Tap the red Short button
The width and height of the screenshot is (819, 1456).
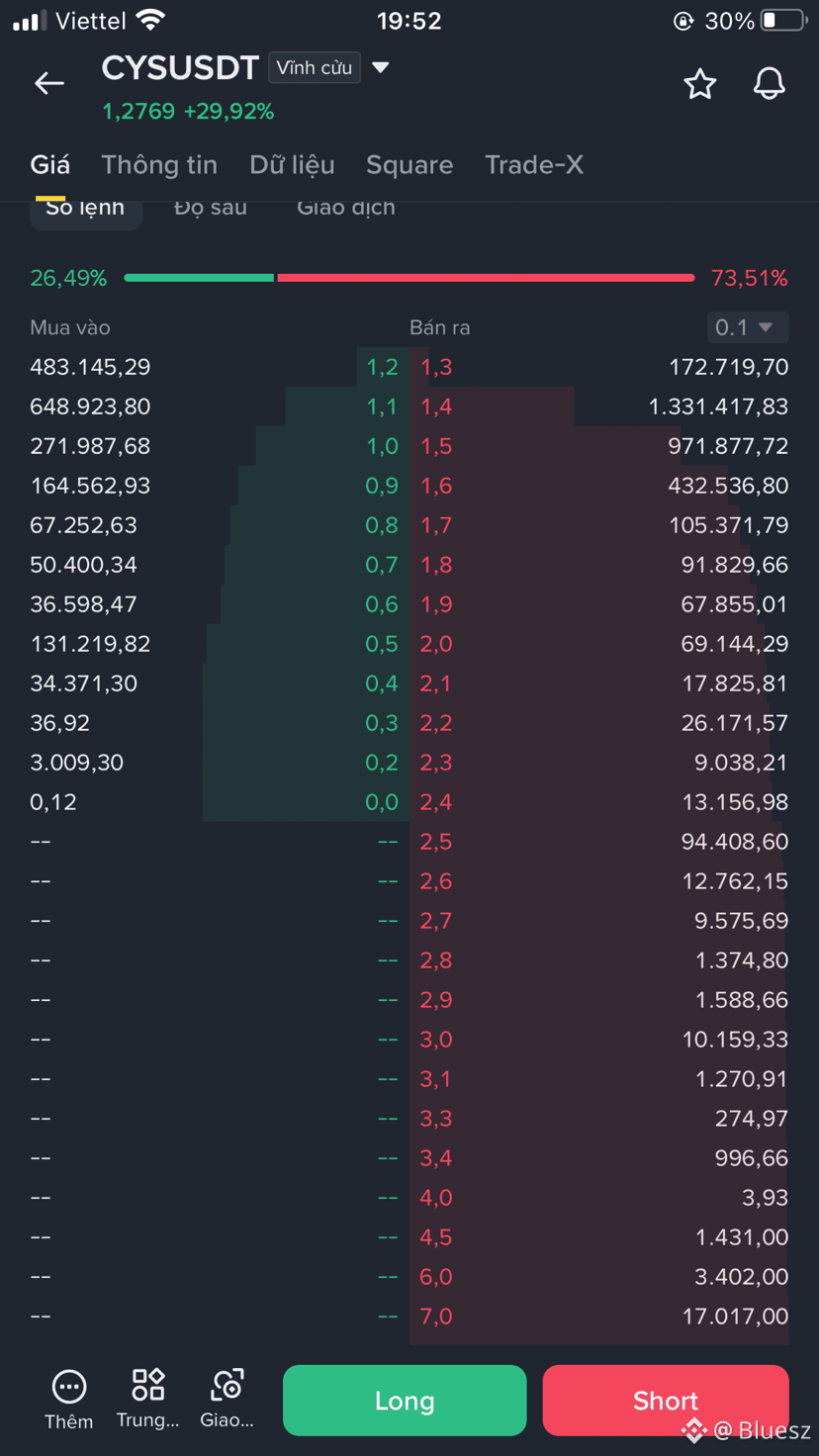pos(666,1401)
